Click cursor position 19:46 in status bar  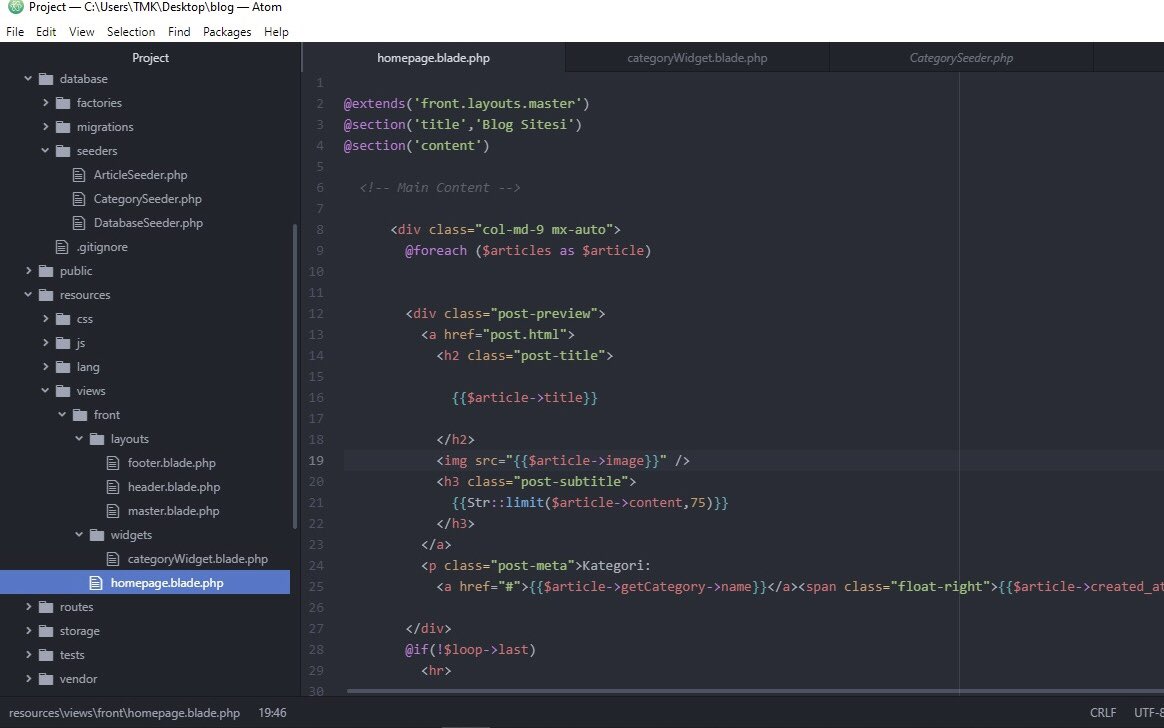[272, 712]
